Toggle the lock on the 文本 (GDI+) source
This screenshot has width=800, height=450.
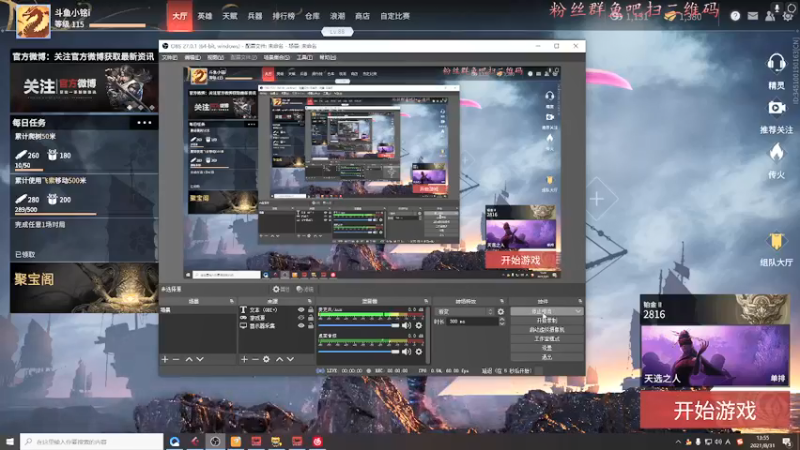pyautogui.click(x=310, y=310)
